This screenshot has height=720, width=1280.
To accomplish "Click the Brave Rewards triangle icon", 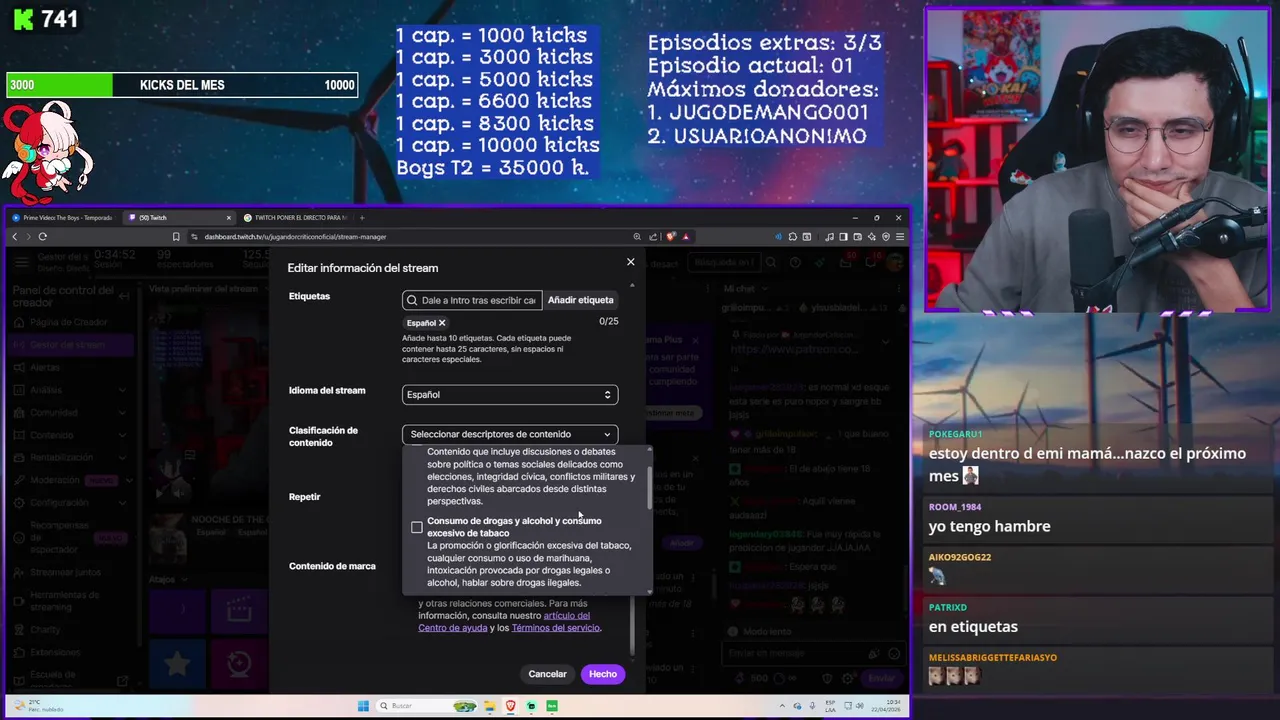I will 685,237.
